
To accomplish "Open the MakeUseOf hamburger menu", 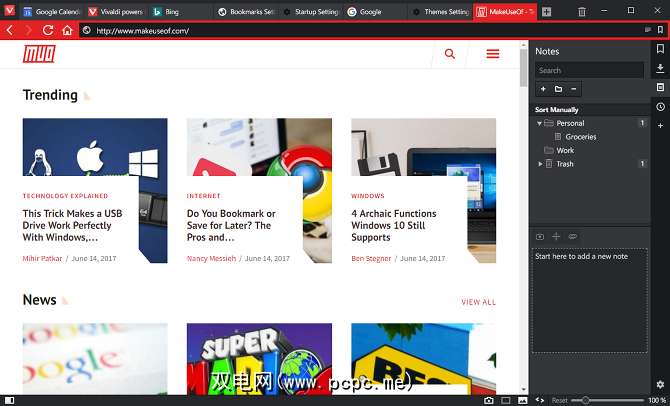I will [x=493, y=54].
